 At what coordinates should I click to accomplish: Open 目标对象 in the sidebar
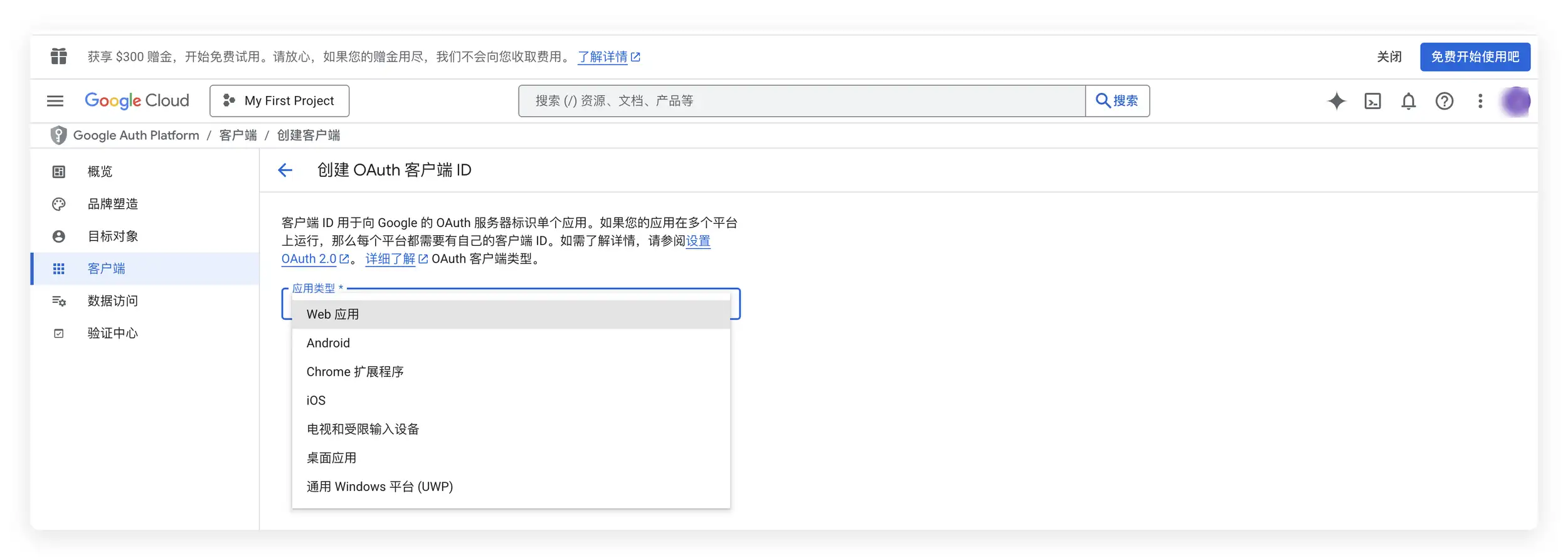[x=145, y=236]
